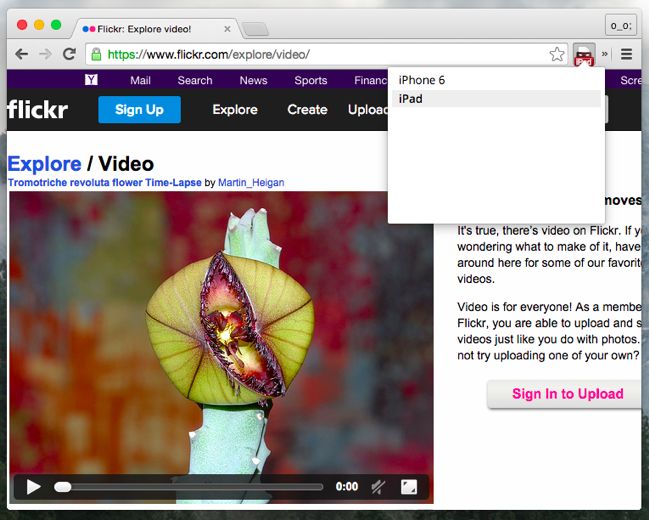Open the Create menu item
Viewport: 649px width, 520px height.
tap(307, 110)
